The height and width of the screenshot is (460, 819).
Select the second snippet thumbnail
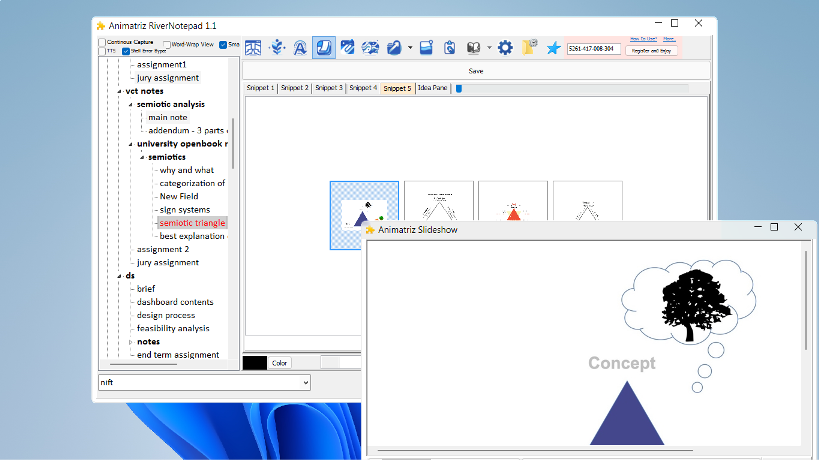pyautogui.click(x=439, y=201)
